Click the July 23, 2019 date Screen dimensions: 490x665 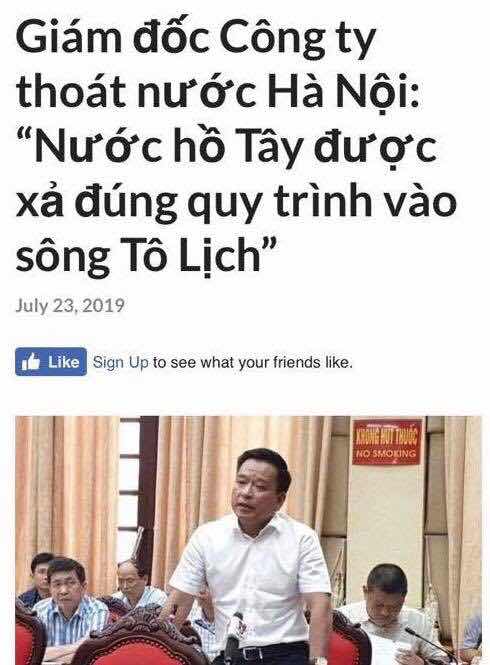pyautogui.click(x=70, y=305)
